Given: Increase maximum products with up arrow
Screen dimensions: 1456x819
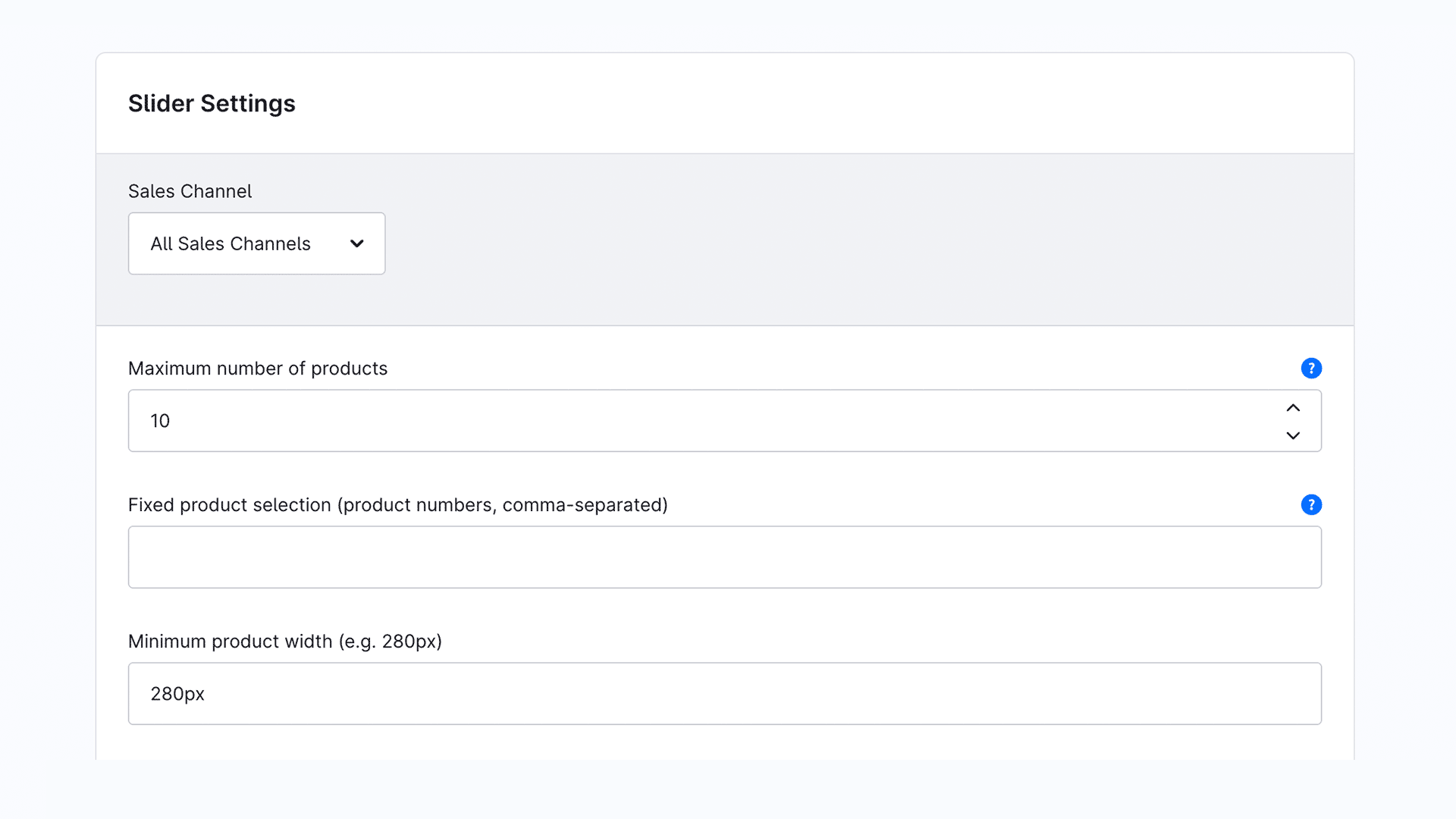Looking at the screenshot, I should point(1293,408).
